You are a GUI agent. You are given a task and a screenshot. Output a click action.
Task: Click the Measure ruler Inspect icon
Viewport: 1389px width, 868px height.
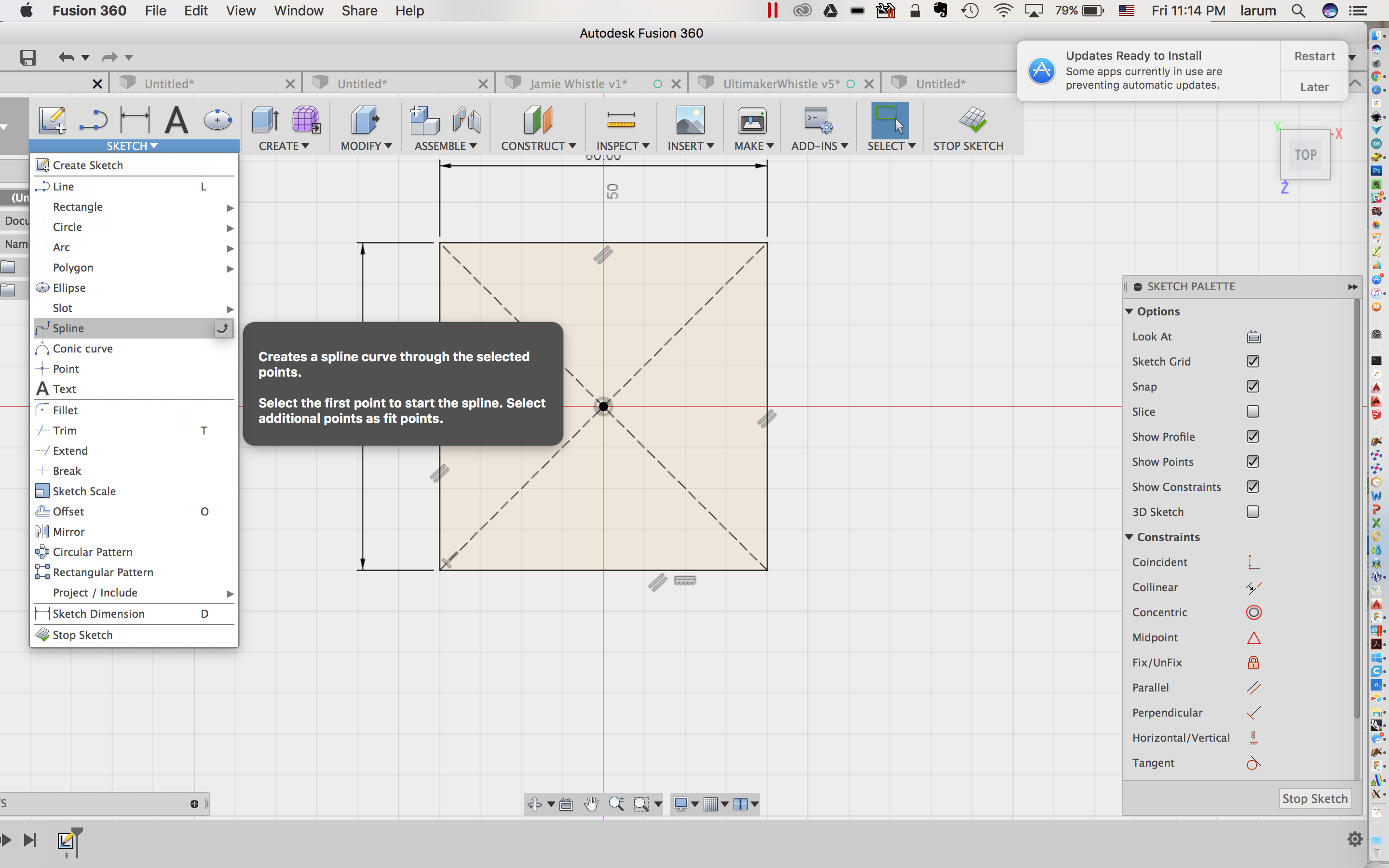(x=621, y=120)
